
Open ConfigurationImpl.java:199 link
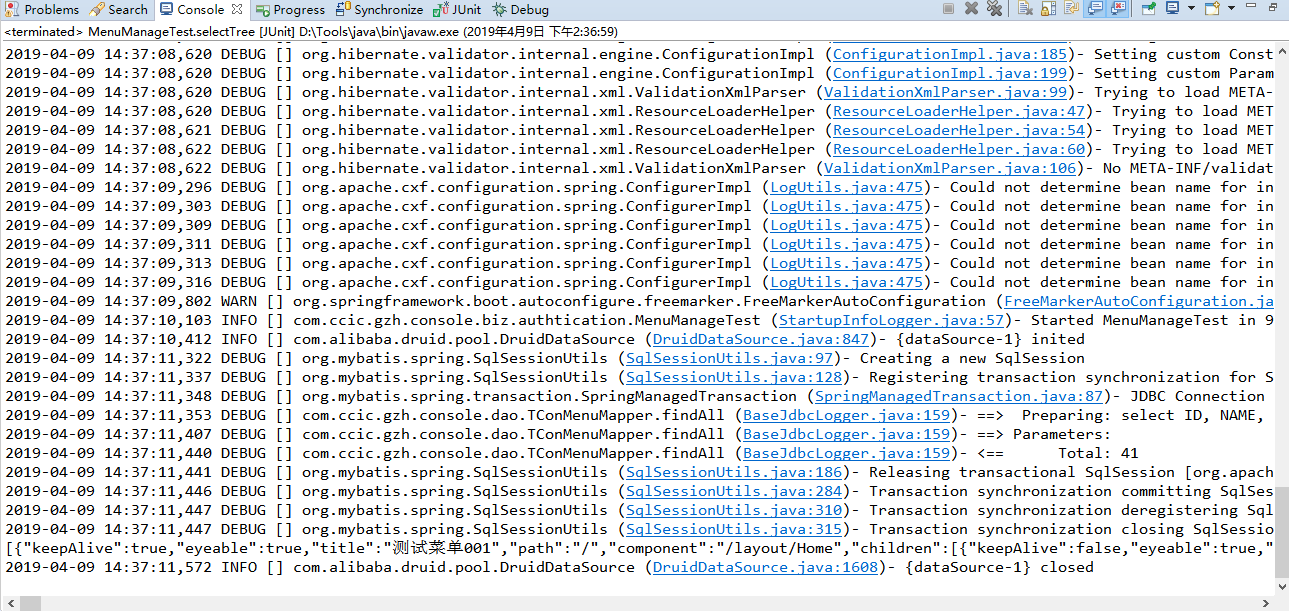[x=949, y=73]
